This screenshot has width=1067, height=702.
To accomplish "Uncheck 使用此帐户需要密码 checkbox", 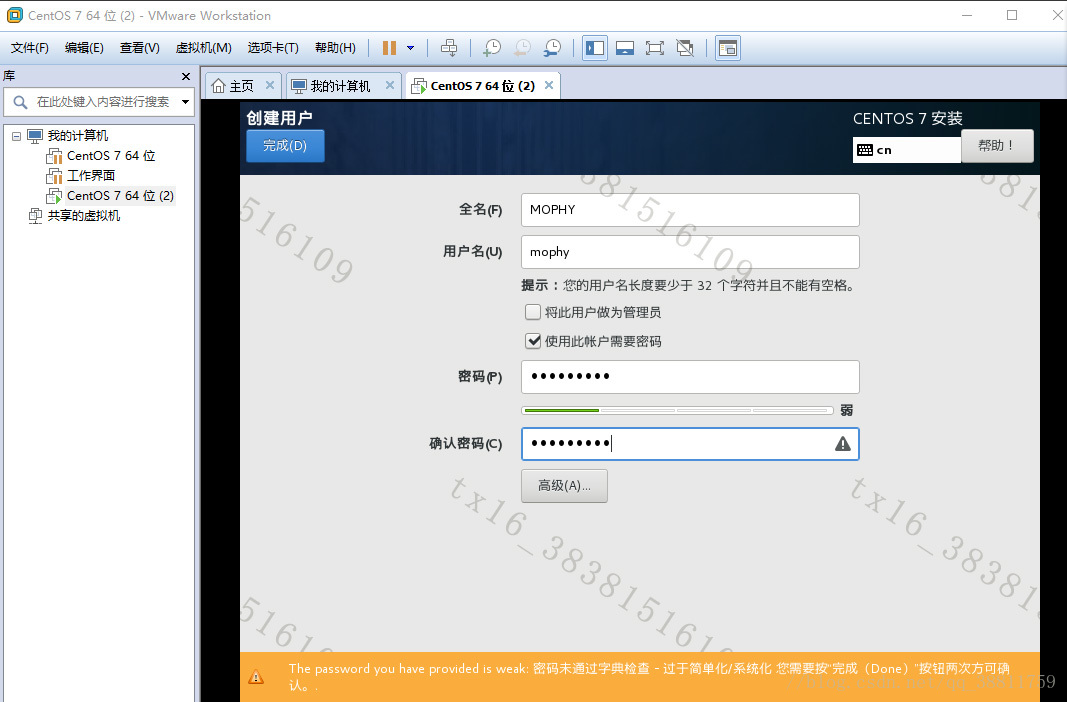I will point(533,341).
